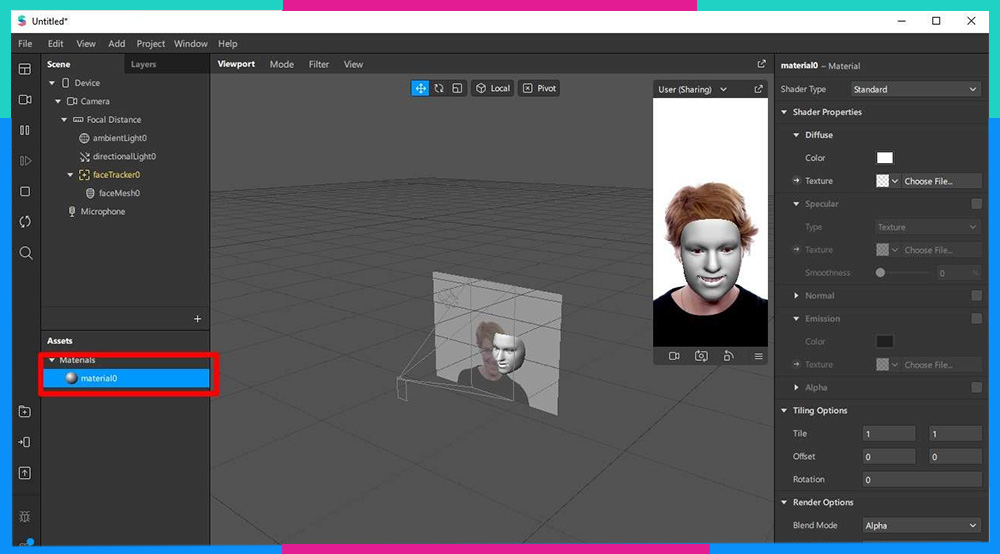Open the Add menu
The width and height of the screenshot is (1000, 554).
[x=117, y=44]
